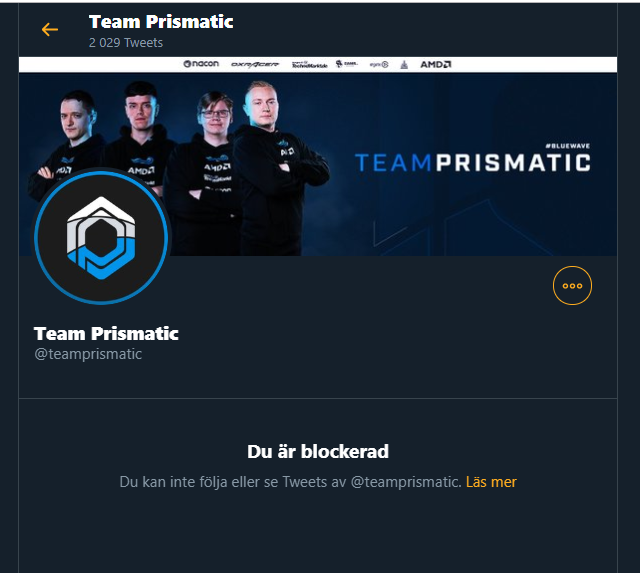The image size is (640, 573).
Task: Open Team Prismatic's hexagon profile picture
Action: point(101,238)
